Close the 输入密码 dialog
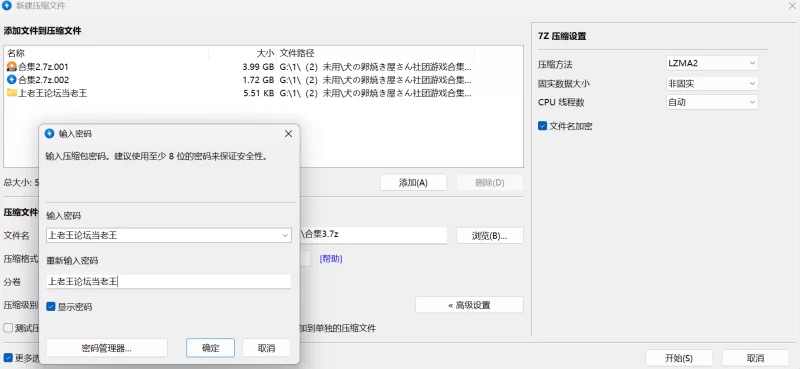The width and height of the screenshot is (800, 369). (288, 134)
